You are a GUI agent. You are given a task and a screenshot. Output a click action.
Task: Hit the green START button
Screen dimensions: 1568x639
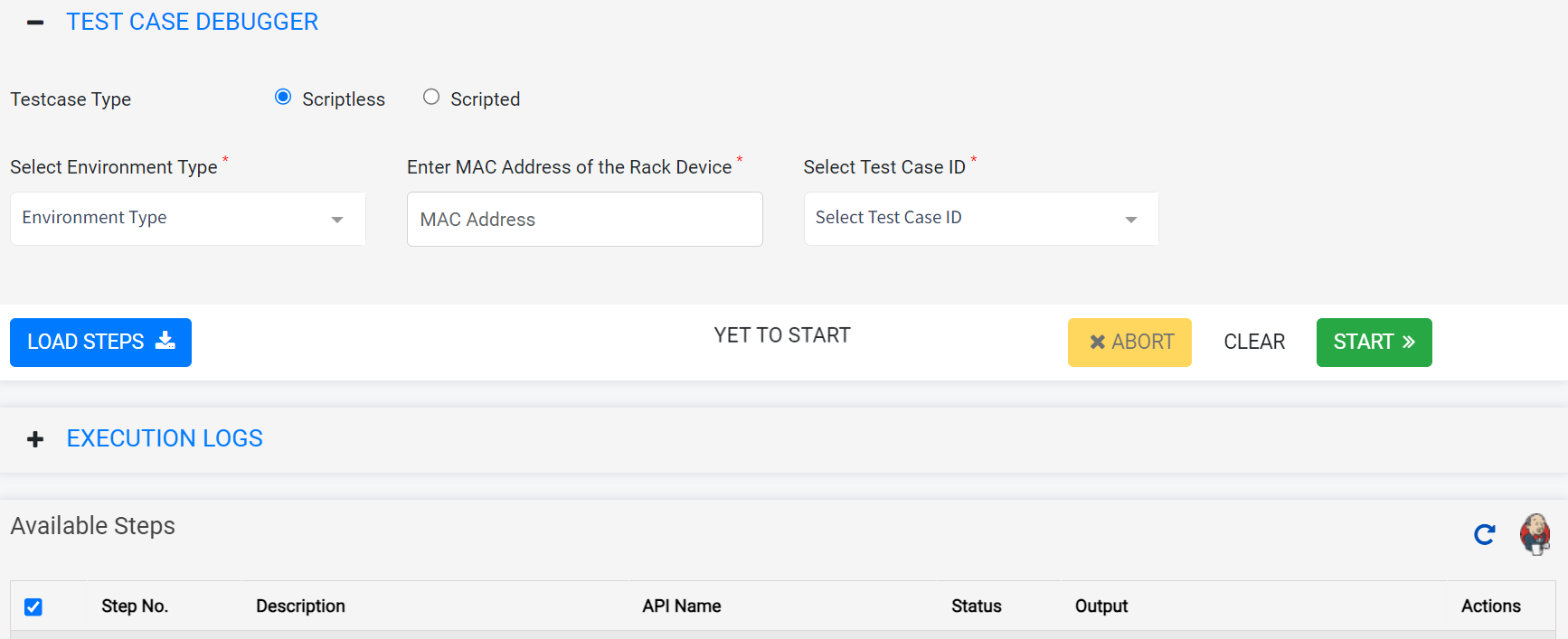coord(1374,343)
